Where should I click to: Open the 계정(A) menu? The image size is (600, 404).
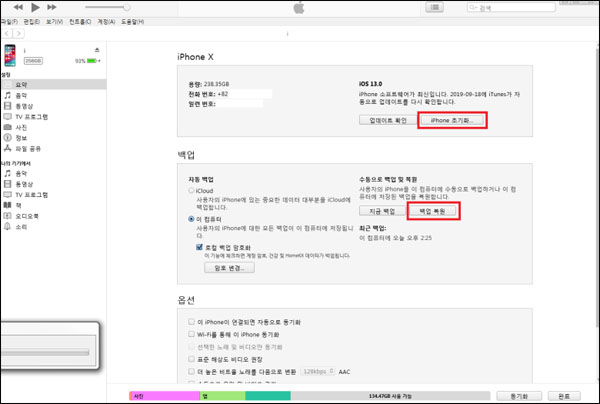105,19
